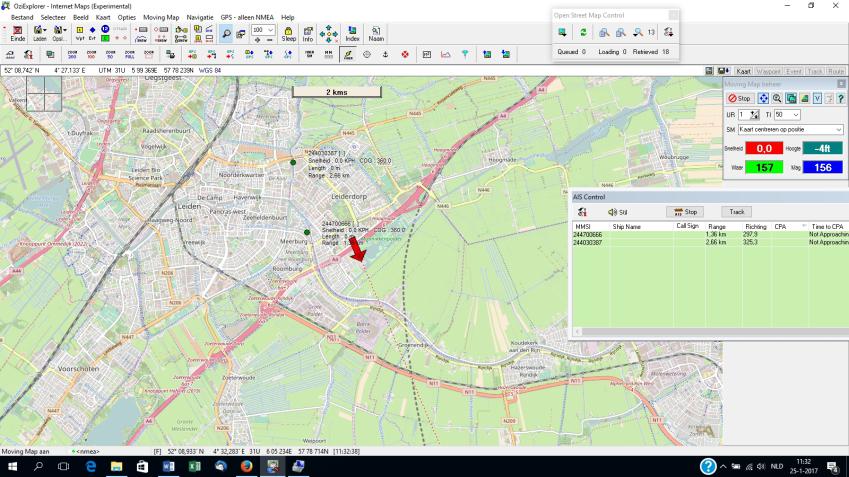Open the Navigatie menu

tap(200, 17)
